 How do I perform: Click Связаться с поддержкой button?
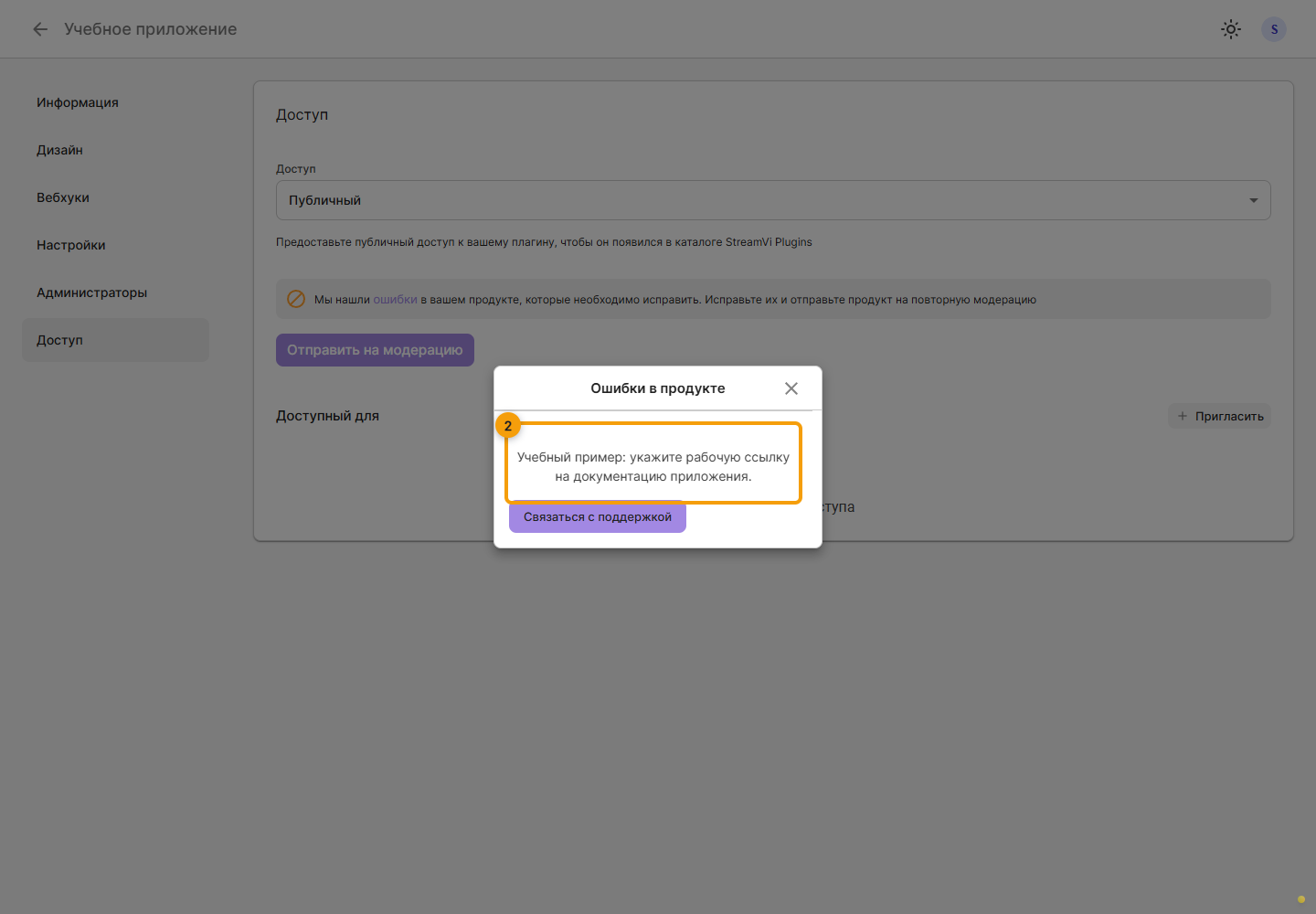598,517
